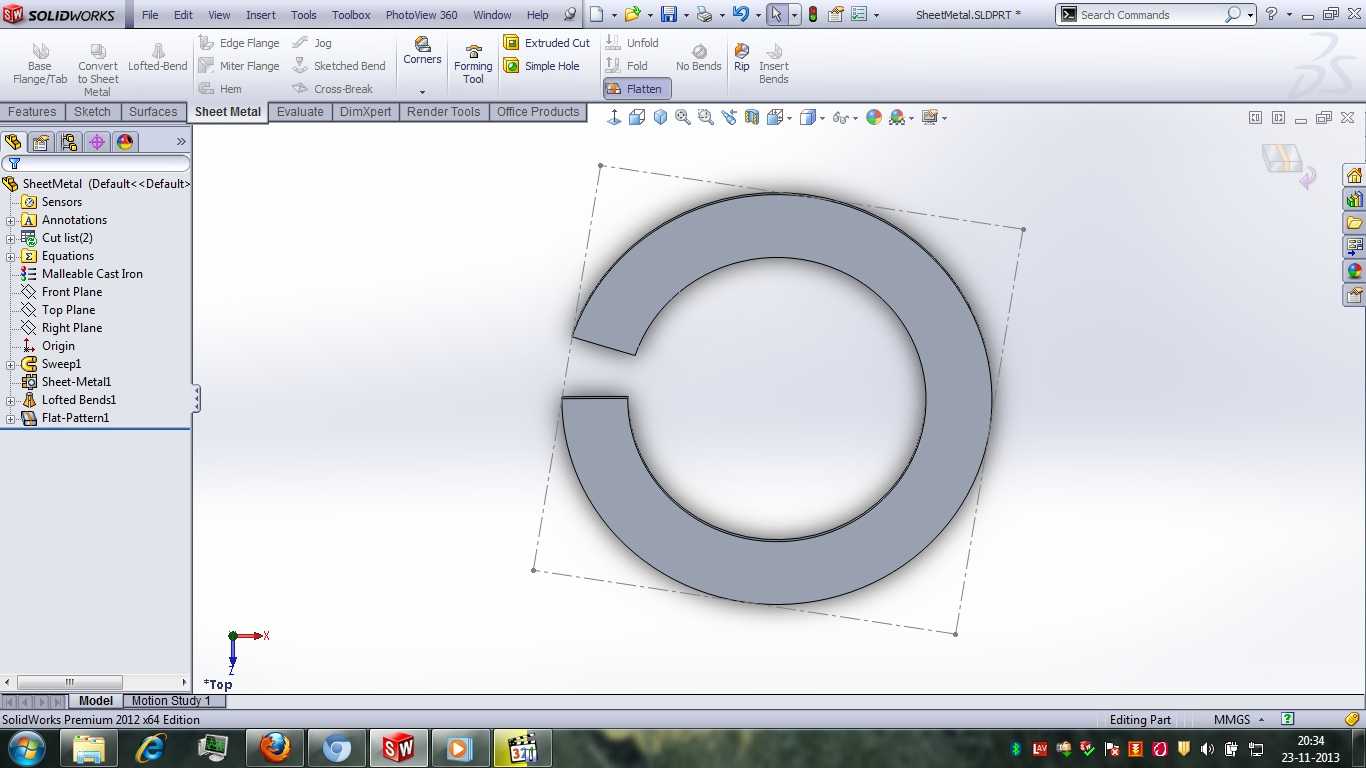Screen dimensions: 1366x768
Task: Switch to the Evaluate tab
Action: click(300, 112)
